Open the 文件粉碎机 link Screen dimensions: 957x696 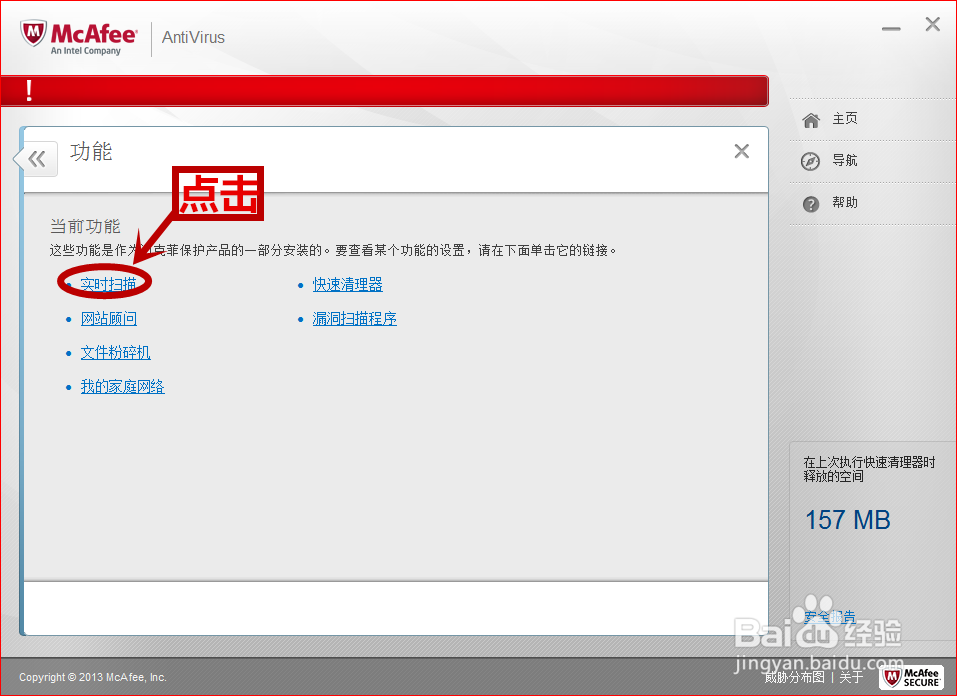click(115, 353)
